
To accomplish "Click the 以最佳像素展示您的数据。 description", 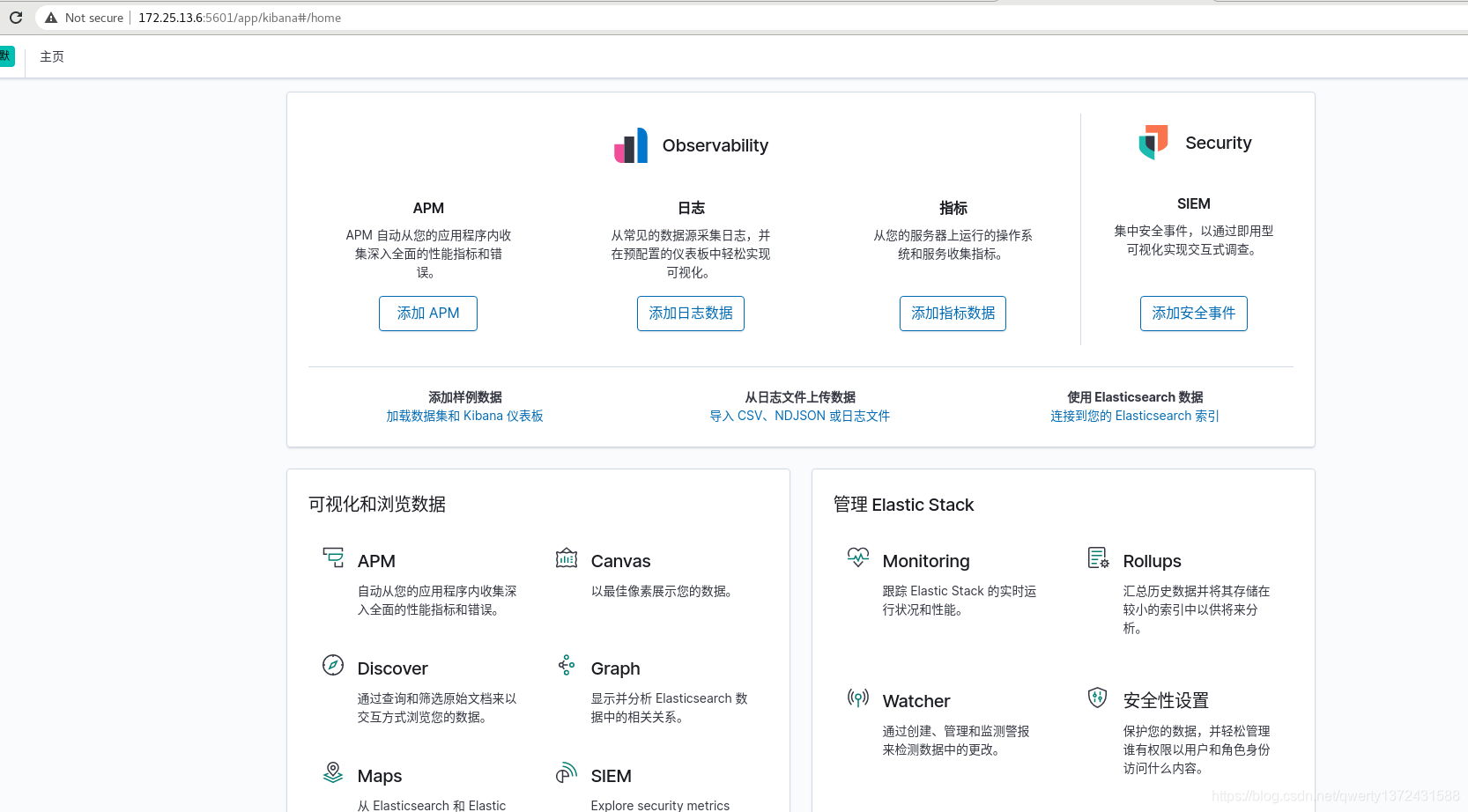I will click(664, 591).
